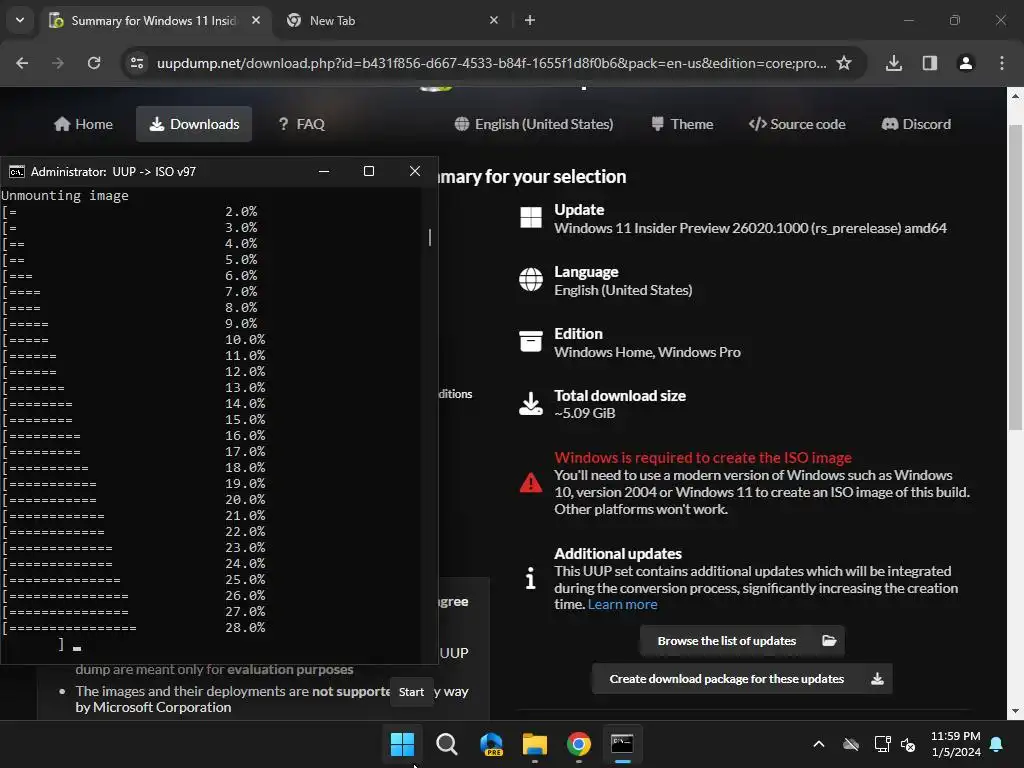Click the Additional updates info icon

531,578
